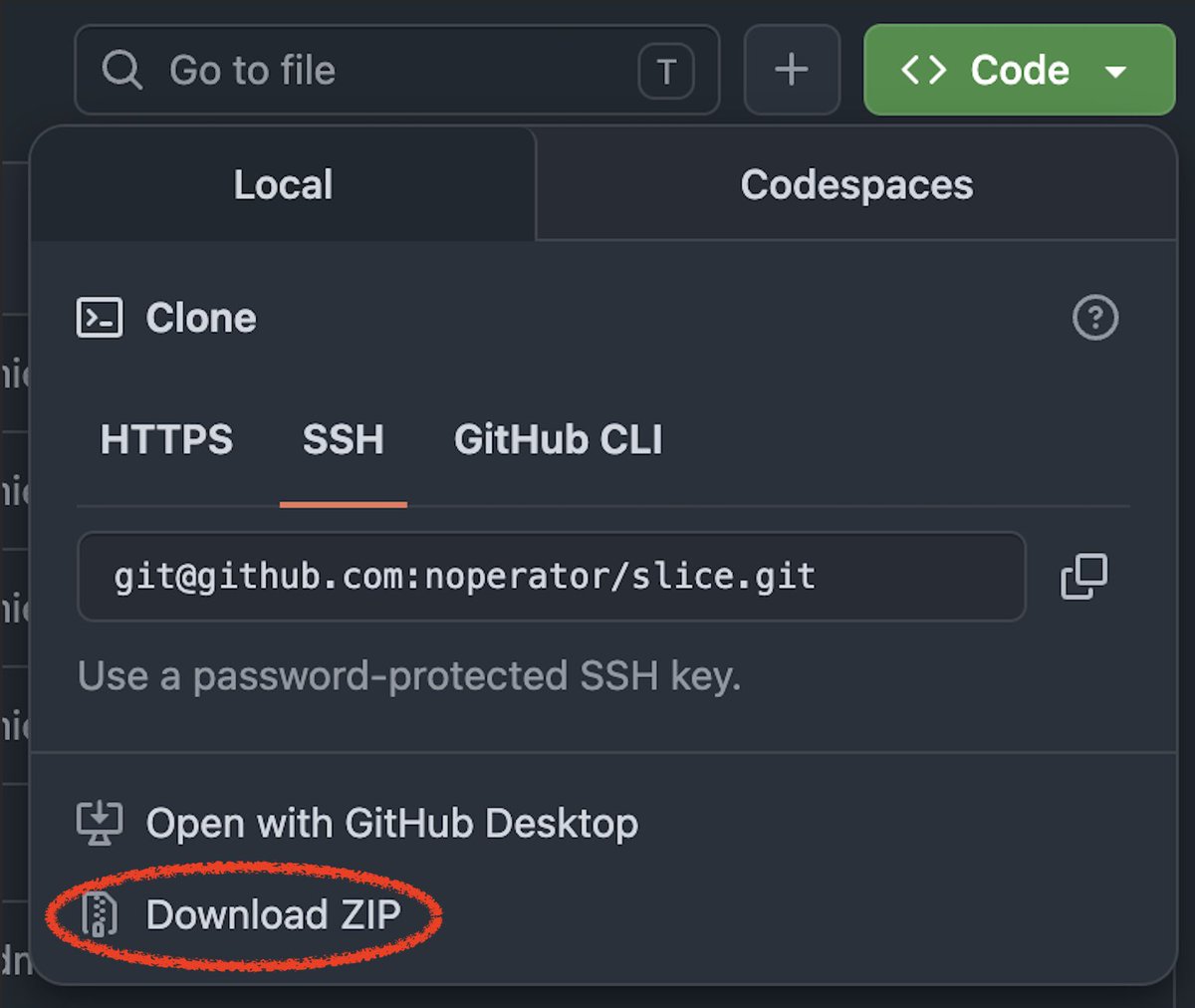1195x1008 pixels.
Task: Click the angle brackets code icon
Action: coord(923,70)
